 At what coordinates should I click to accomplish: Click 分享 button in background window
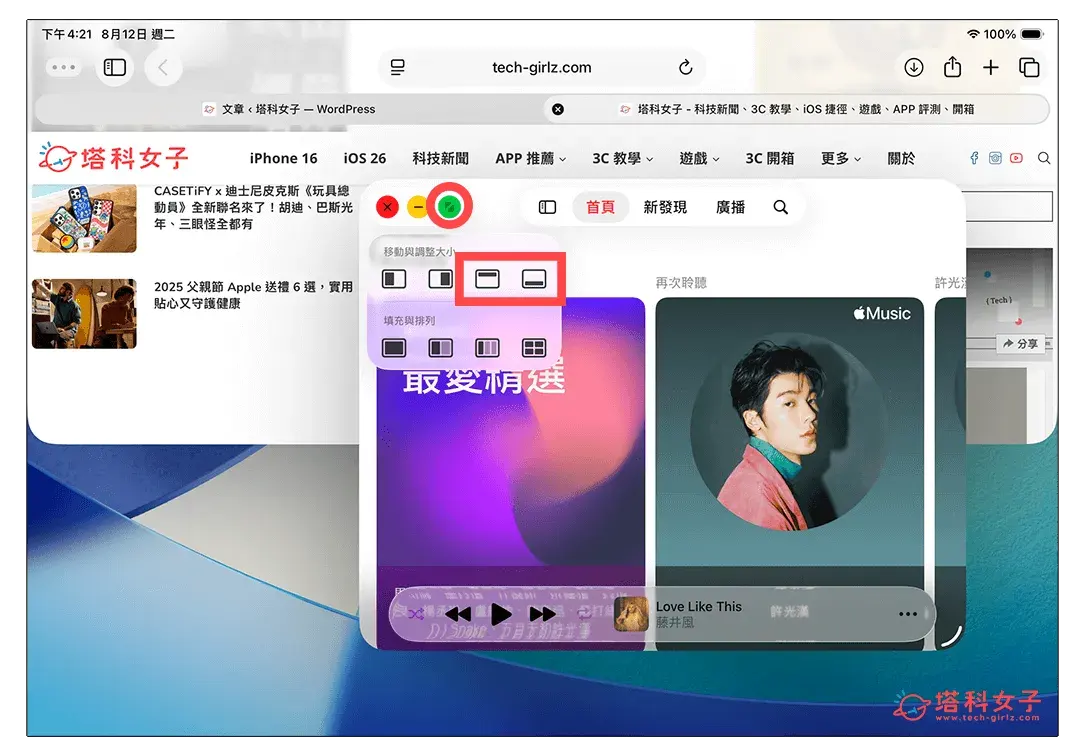tap(1021, 344)
